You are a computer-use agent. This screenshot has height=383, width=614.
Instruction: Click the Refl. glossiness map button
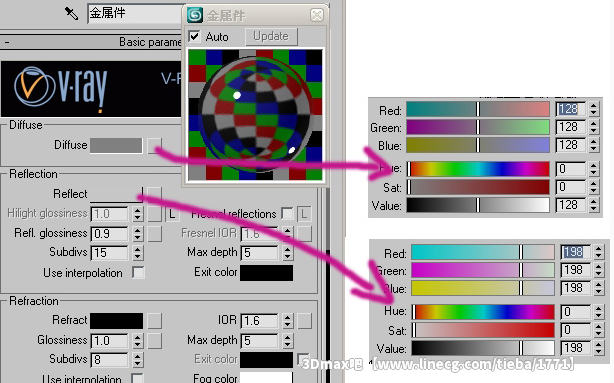click(x=154, y=234)
